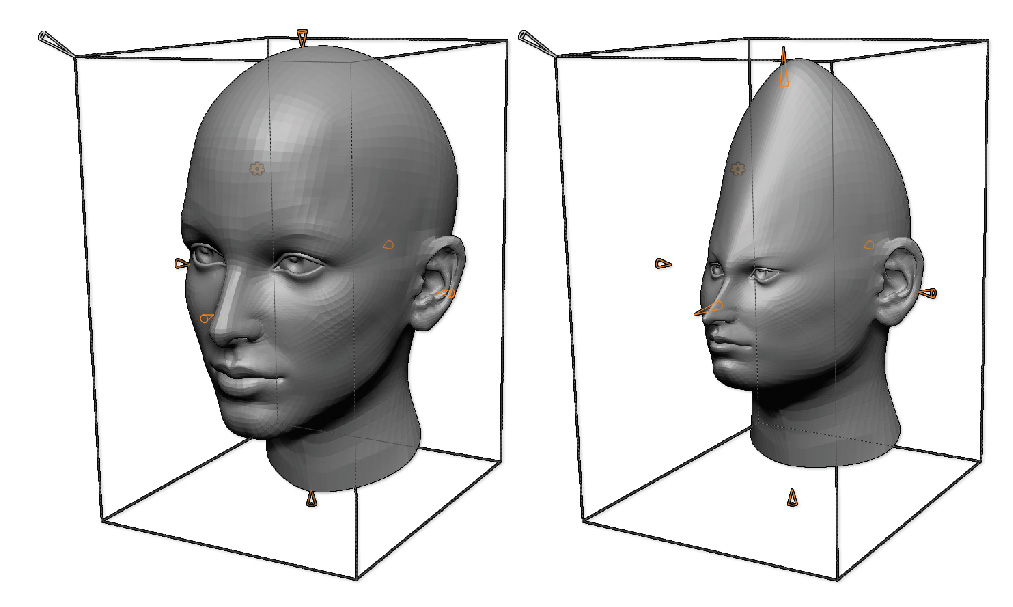Select the orange cone below the pointed head's neck
Image resolution: width=1013 pixels, height=607 pixels.
coord(793,498)
